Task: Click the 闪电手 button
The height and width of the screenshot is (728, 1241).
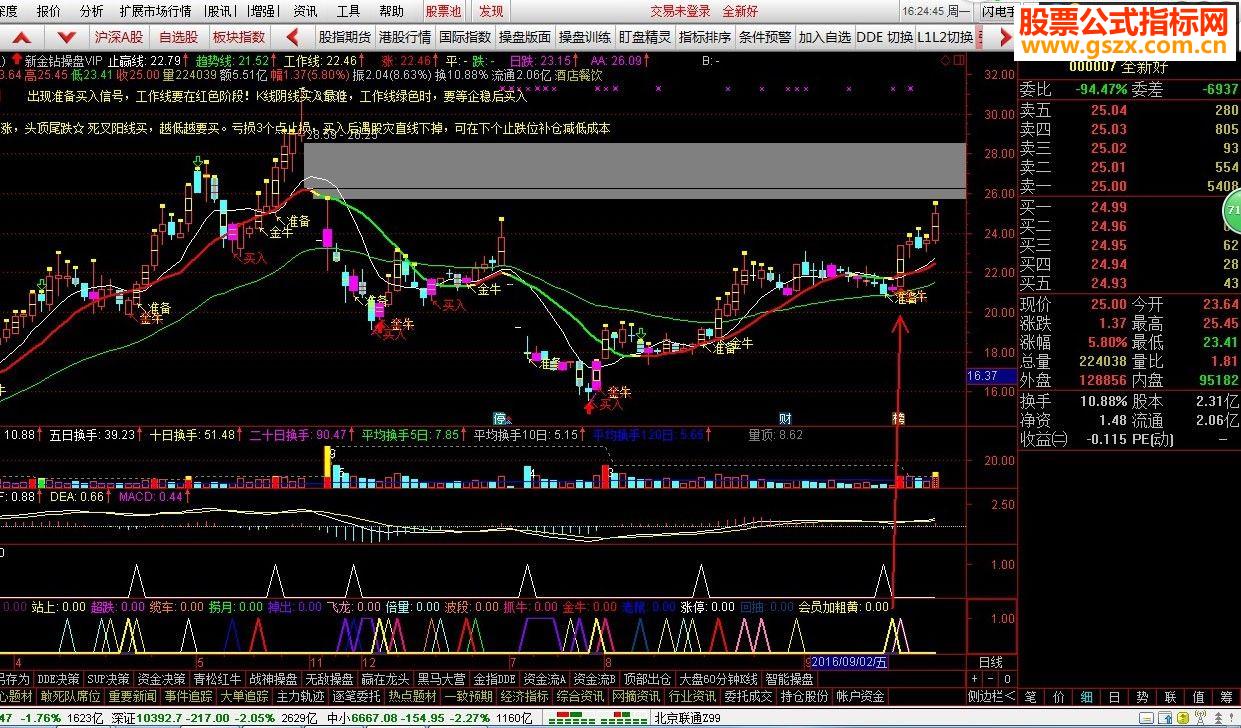Action: click(996, 11)
